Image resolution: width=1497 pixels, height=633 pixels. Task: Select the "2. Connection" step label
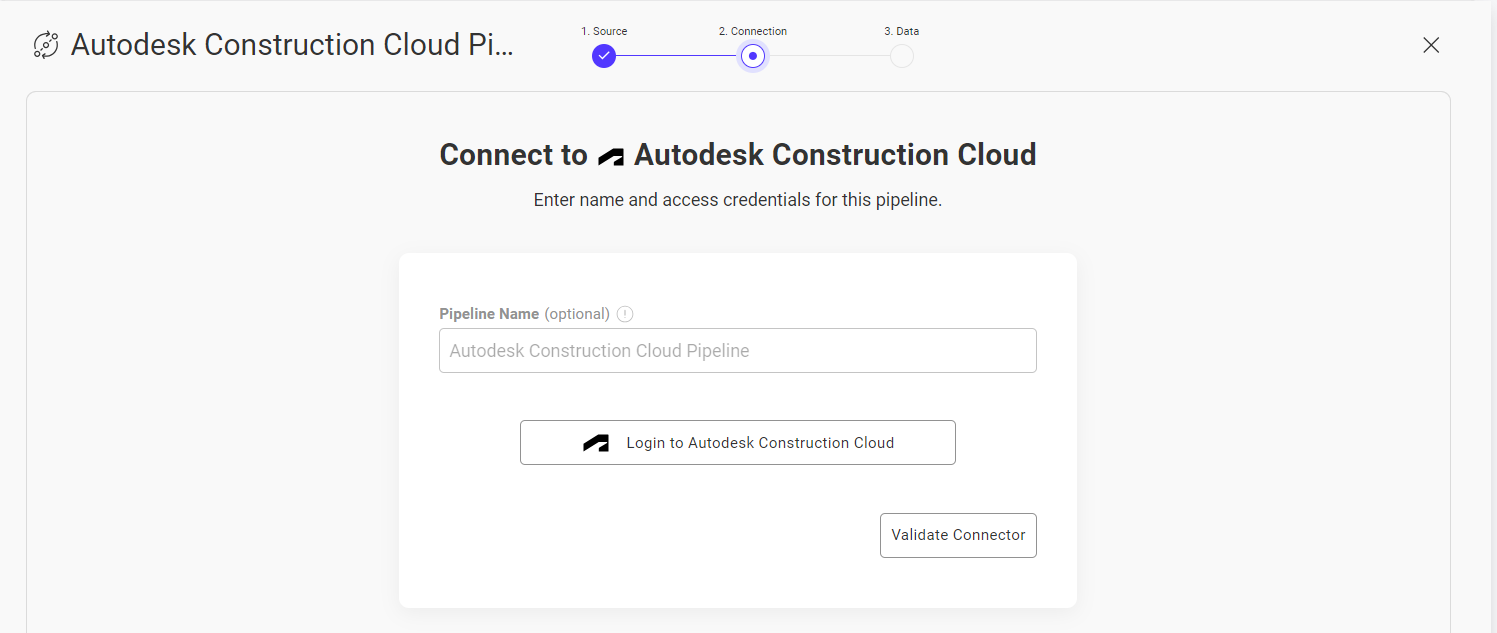752,31
